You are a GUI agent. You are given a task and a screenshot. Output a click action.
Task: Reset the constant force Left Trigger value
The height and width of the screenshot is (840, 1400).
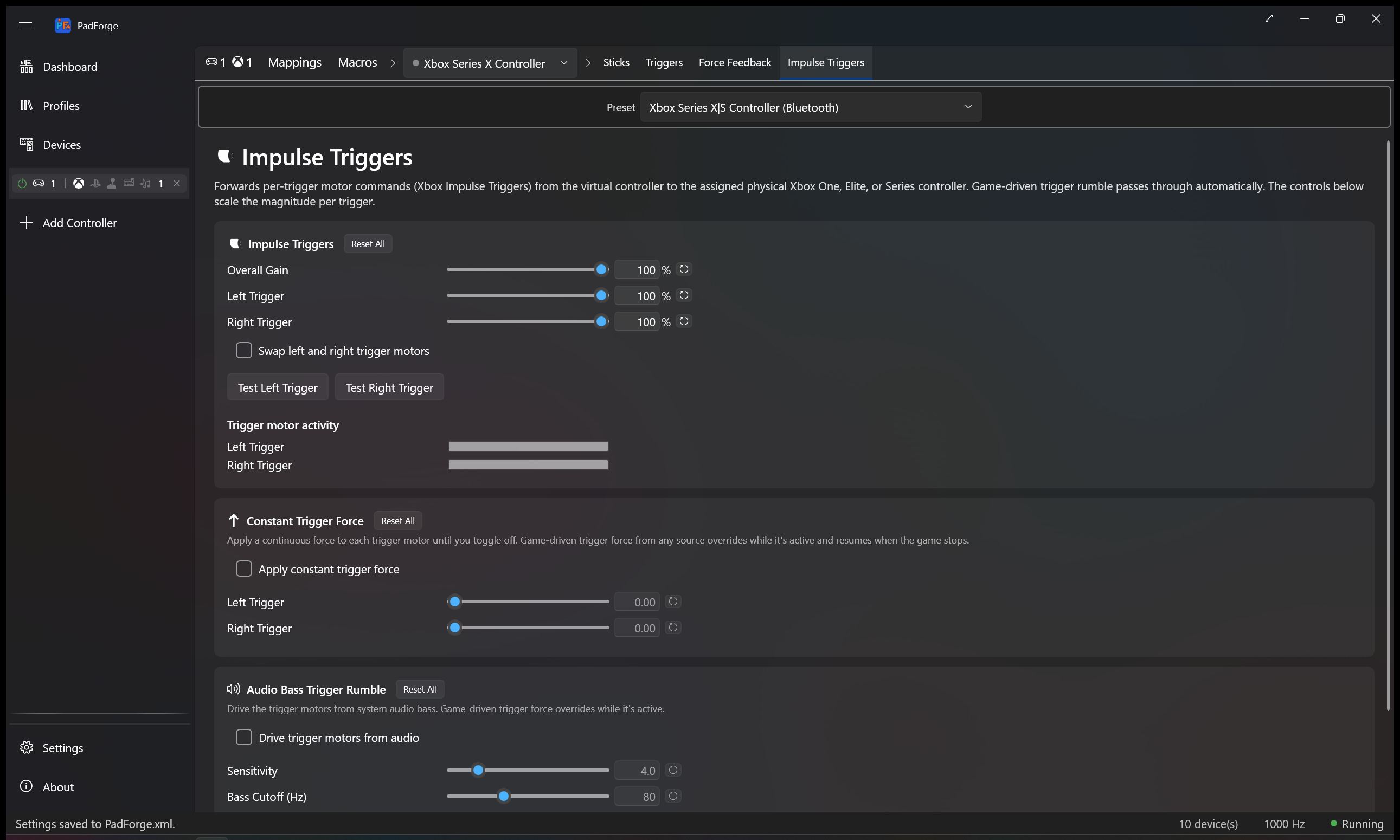tap(673, 602)
